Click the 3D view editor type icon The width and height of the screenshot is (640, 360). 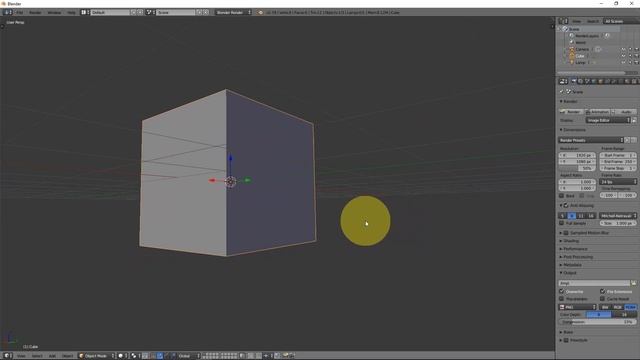pyautogui.click(x=7, y=356)
